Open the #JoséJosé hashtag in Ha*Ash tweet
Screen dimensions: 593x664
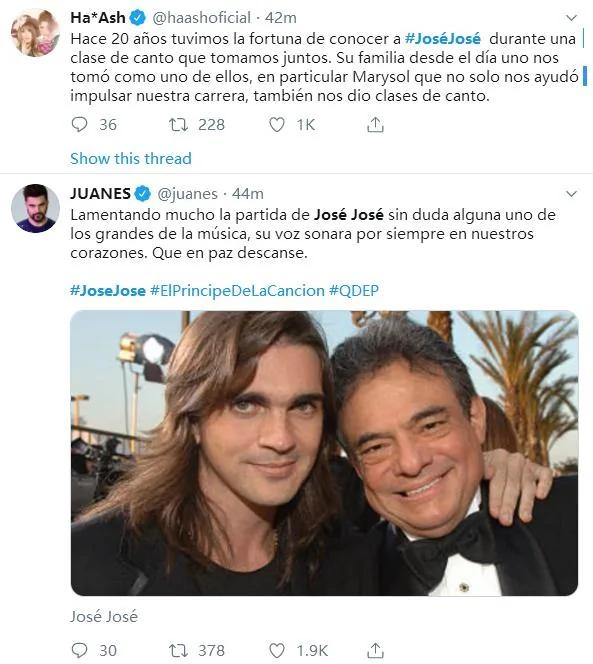tap(443, 39)
